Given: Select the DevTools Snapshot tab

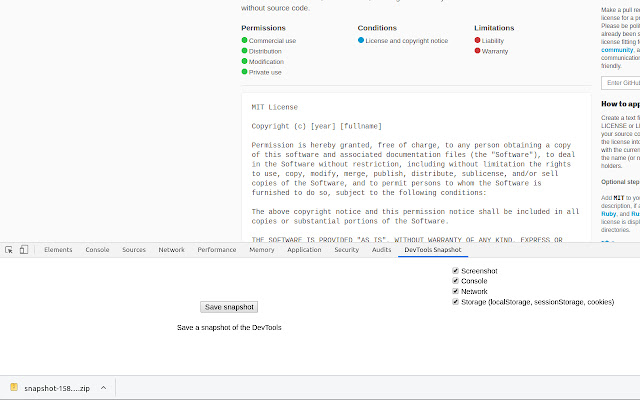Looking at the screenshot, I should (433, 250).
